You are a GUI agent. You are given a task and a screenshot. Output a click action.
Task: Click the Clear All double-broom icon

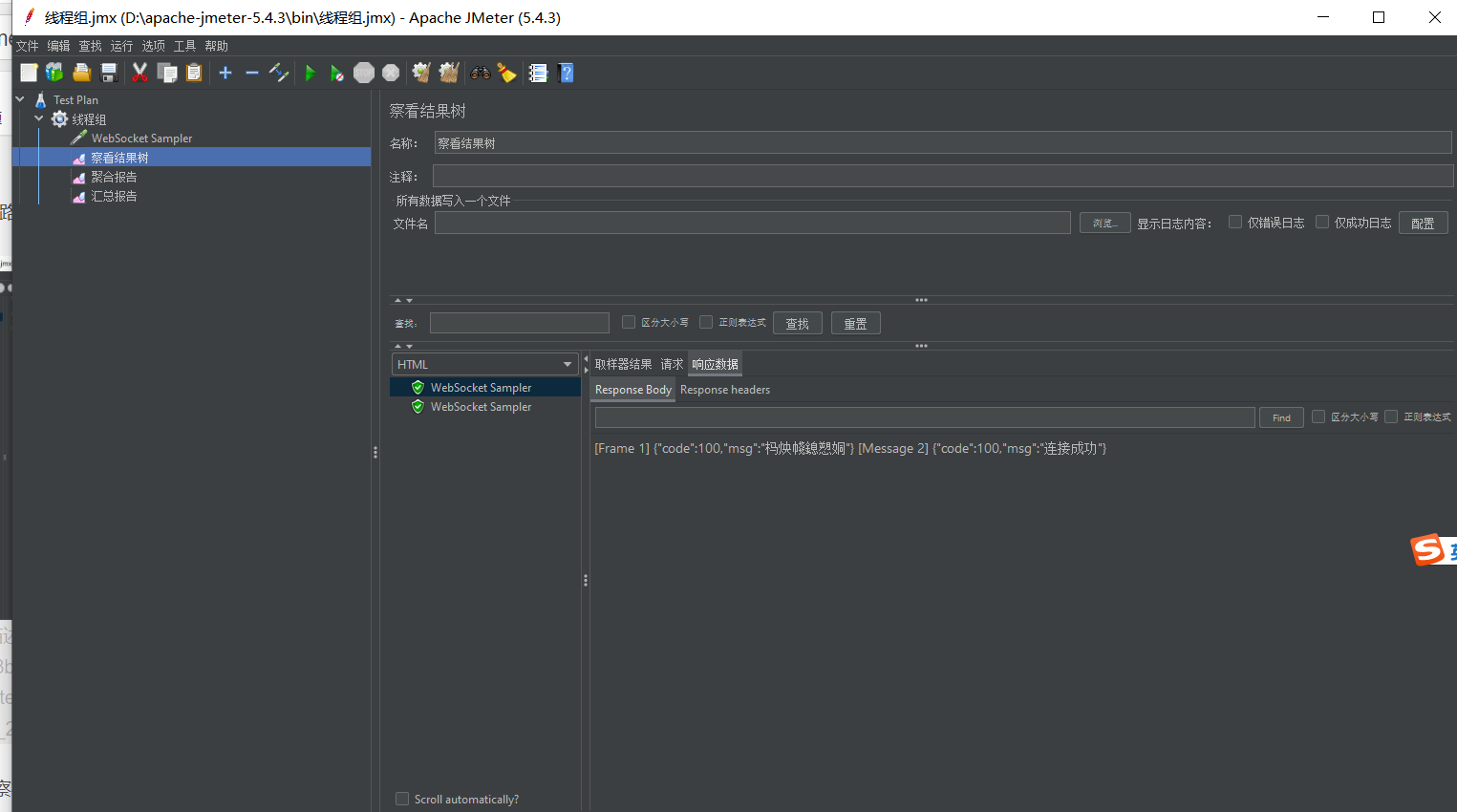click(x=449, y=73)
